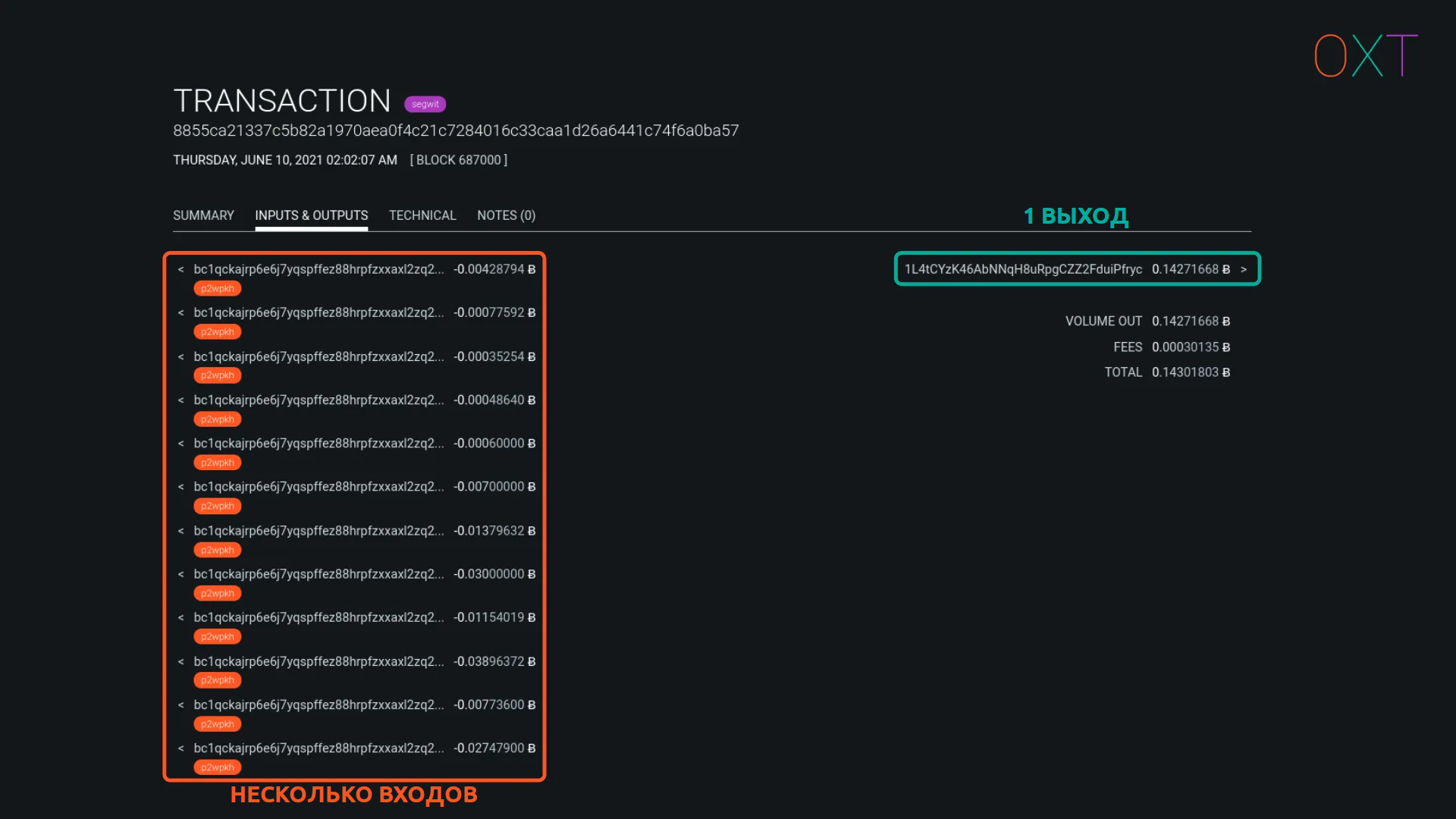1456x819 pixels.
Task: Expand previous transaction arrow for 0.00428794 input
Action: 180,269
